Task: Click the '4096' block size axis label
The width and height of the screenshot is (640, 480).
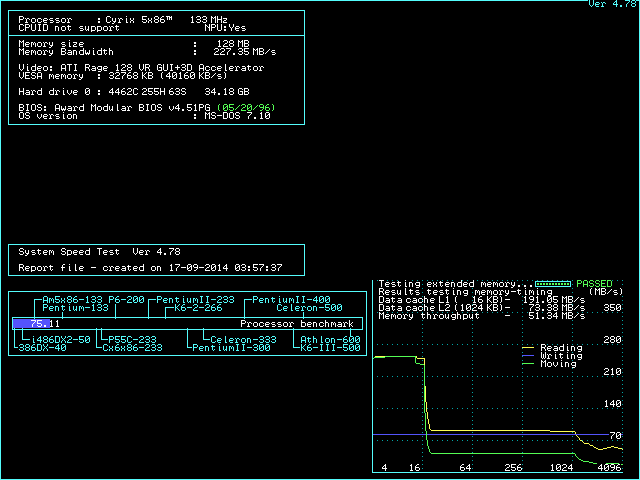Action: [609, 468]
